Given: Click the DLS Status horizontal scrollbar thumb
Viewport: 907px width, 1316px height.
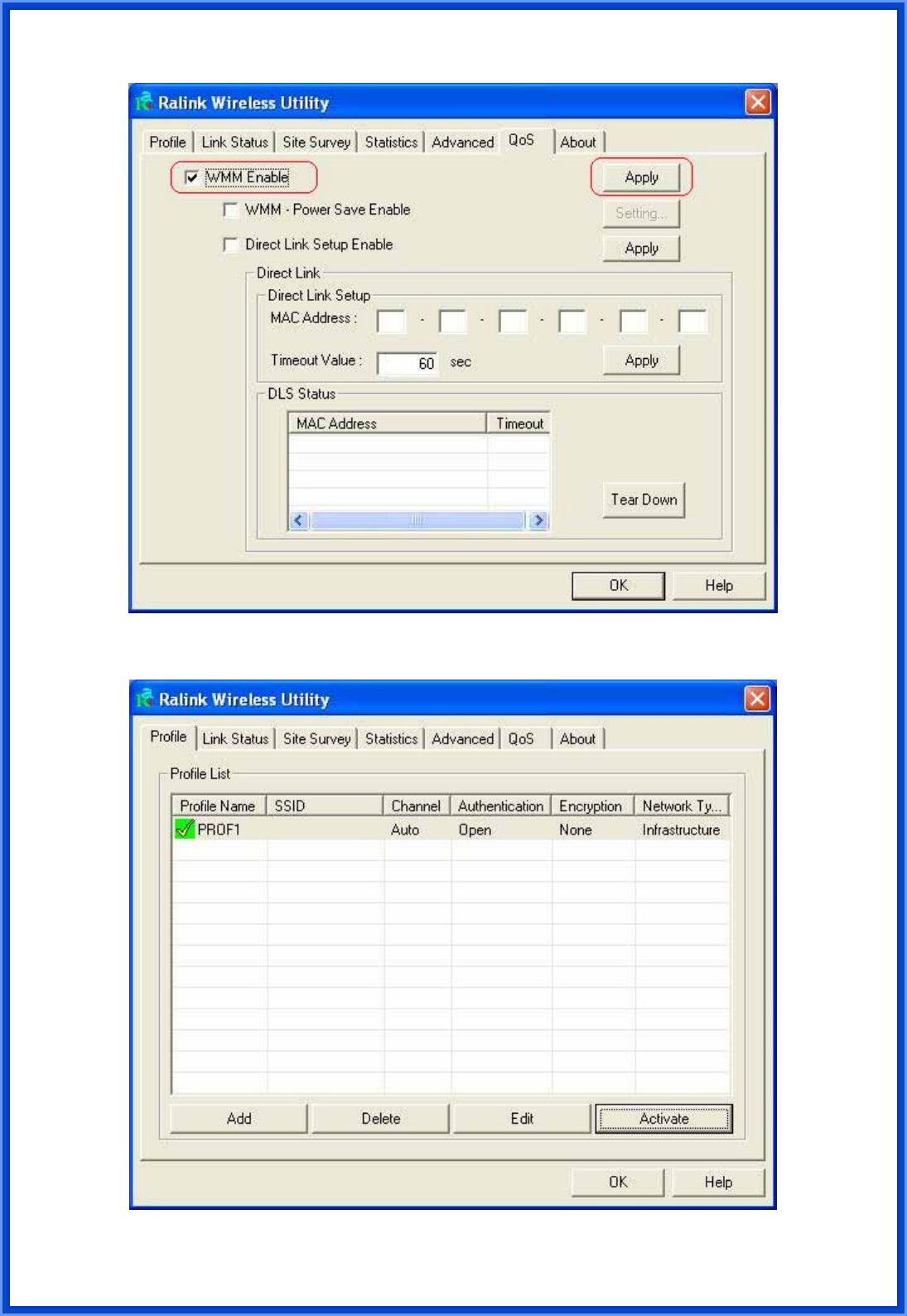Looking at the screenshot, I should pyautogui.click(x=417, y=520).
